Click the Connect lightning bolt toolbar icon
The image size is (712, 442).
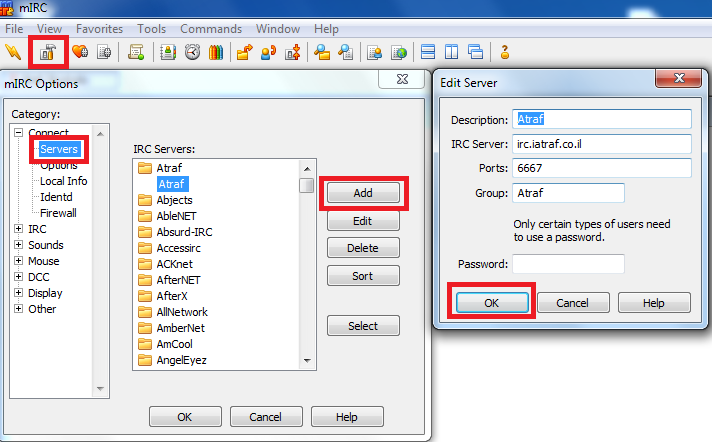pos(14,52)
